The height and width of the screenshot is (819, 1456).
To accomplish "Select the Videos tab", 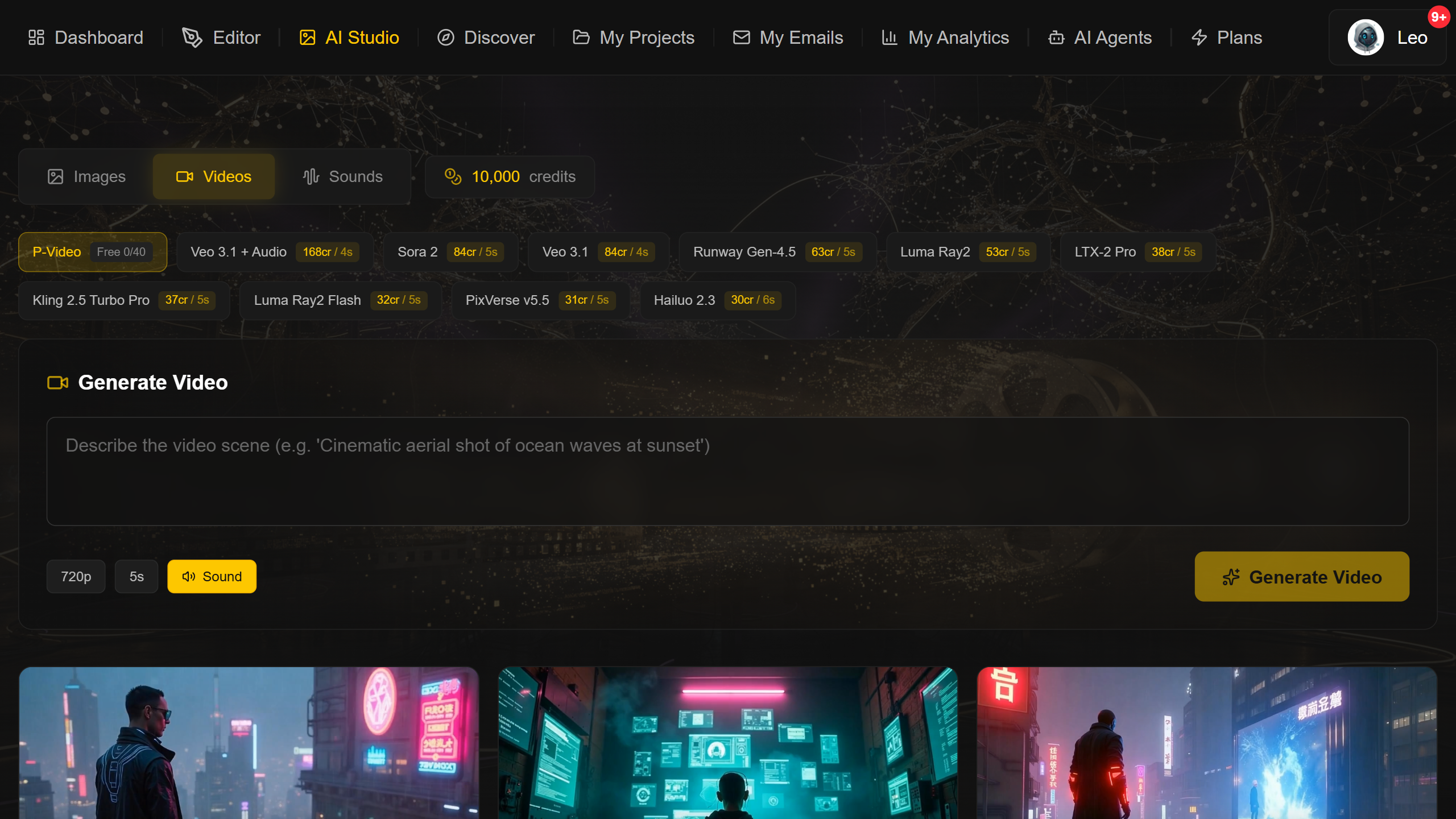I will [x=213, y=176].
